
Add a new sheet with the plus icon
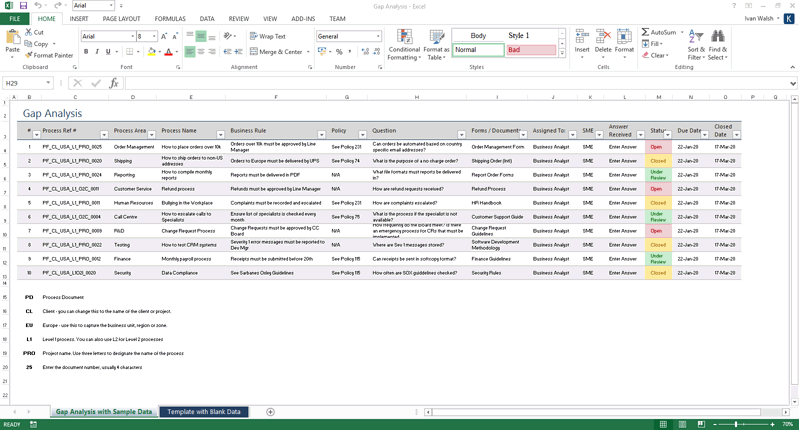click(x=271, y=412)
